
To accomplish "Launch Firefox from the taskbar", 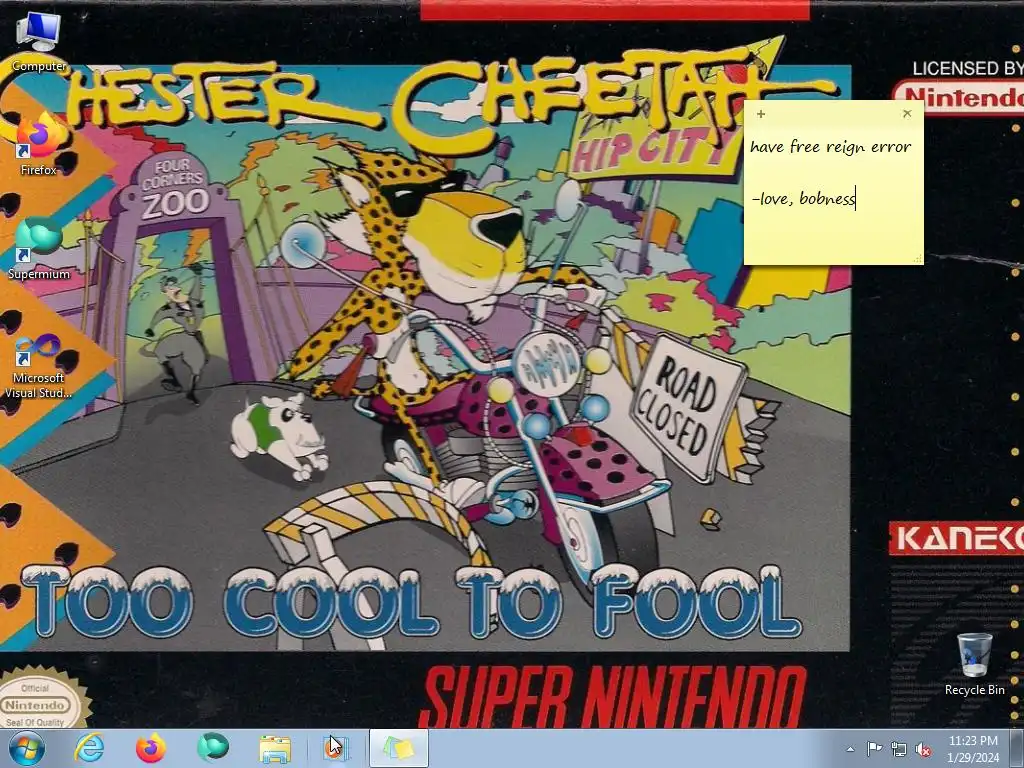I will (151, 748).
